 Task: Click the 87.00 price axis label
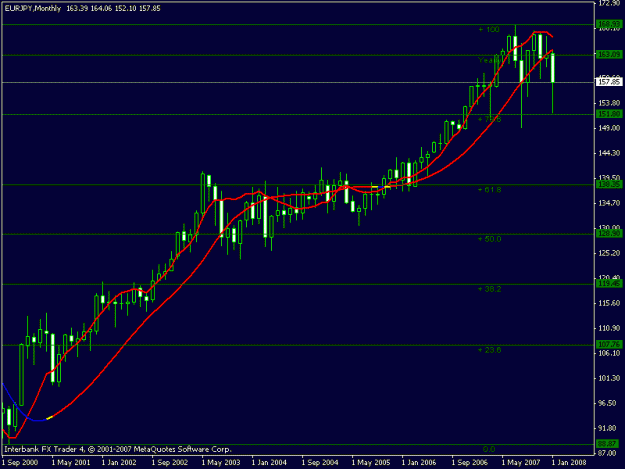tap(609, 453)
